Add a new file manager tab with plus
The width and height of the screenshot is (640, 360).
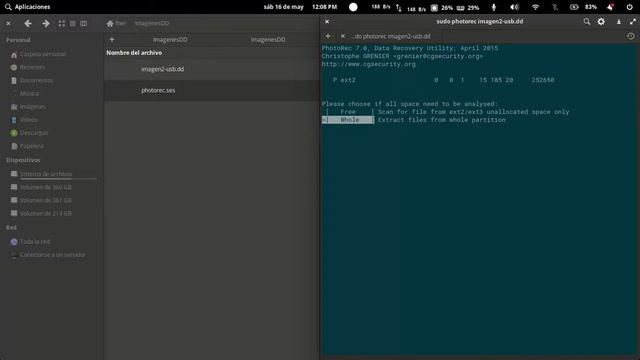(x=112, y=39)
